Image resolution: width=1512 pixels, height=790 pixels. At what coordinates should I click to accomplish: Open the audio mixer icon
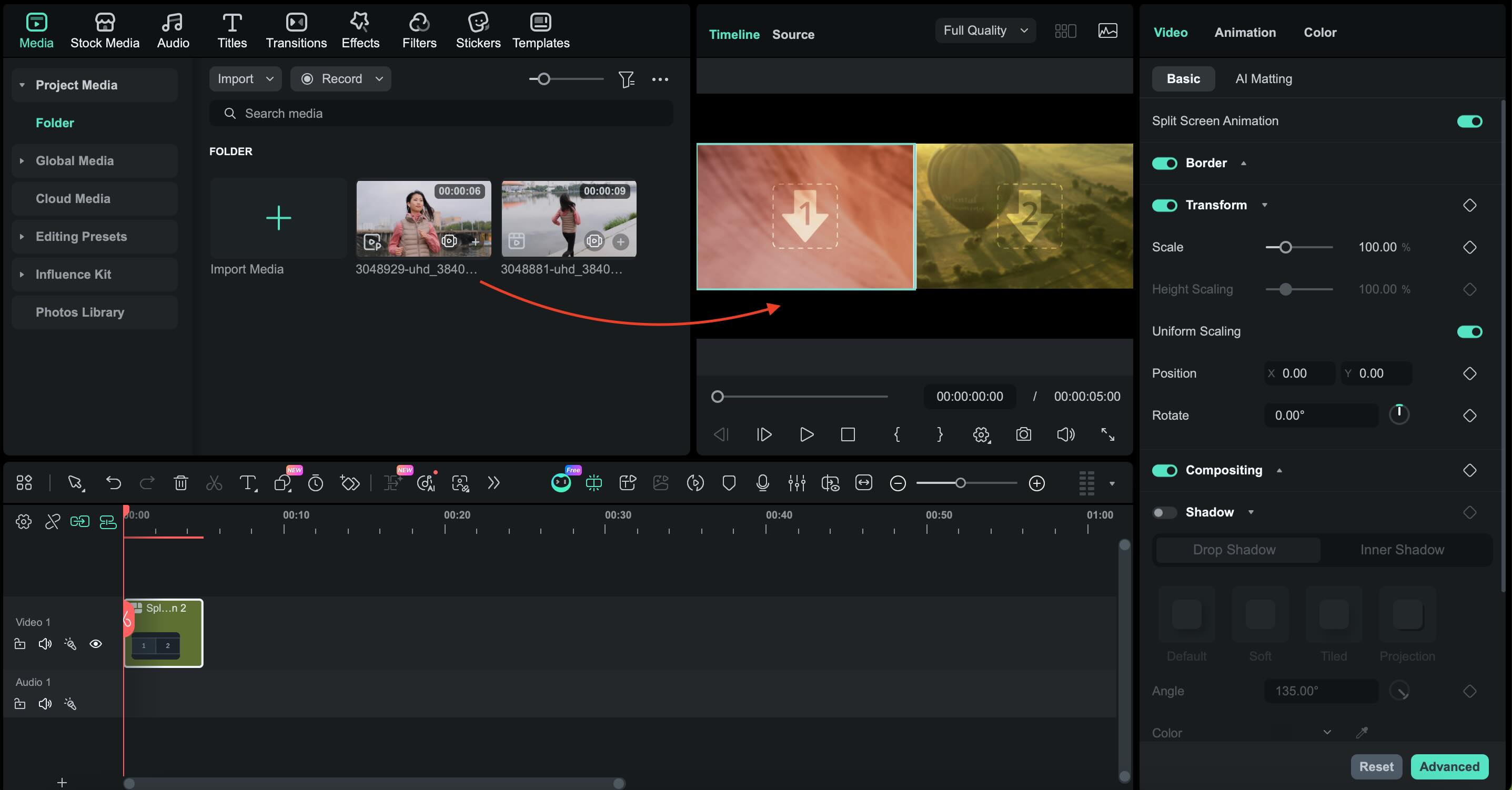point(797,483)
